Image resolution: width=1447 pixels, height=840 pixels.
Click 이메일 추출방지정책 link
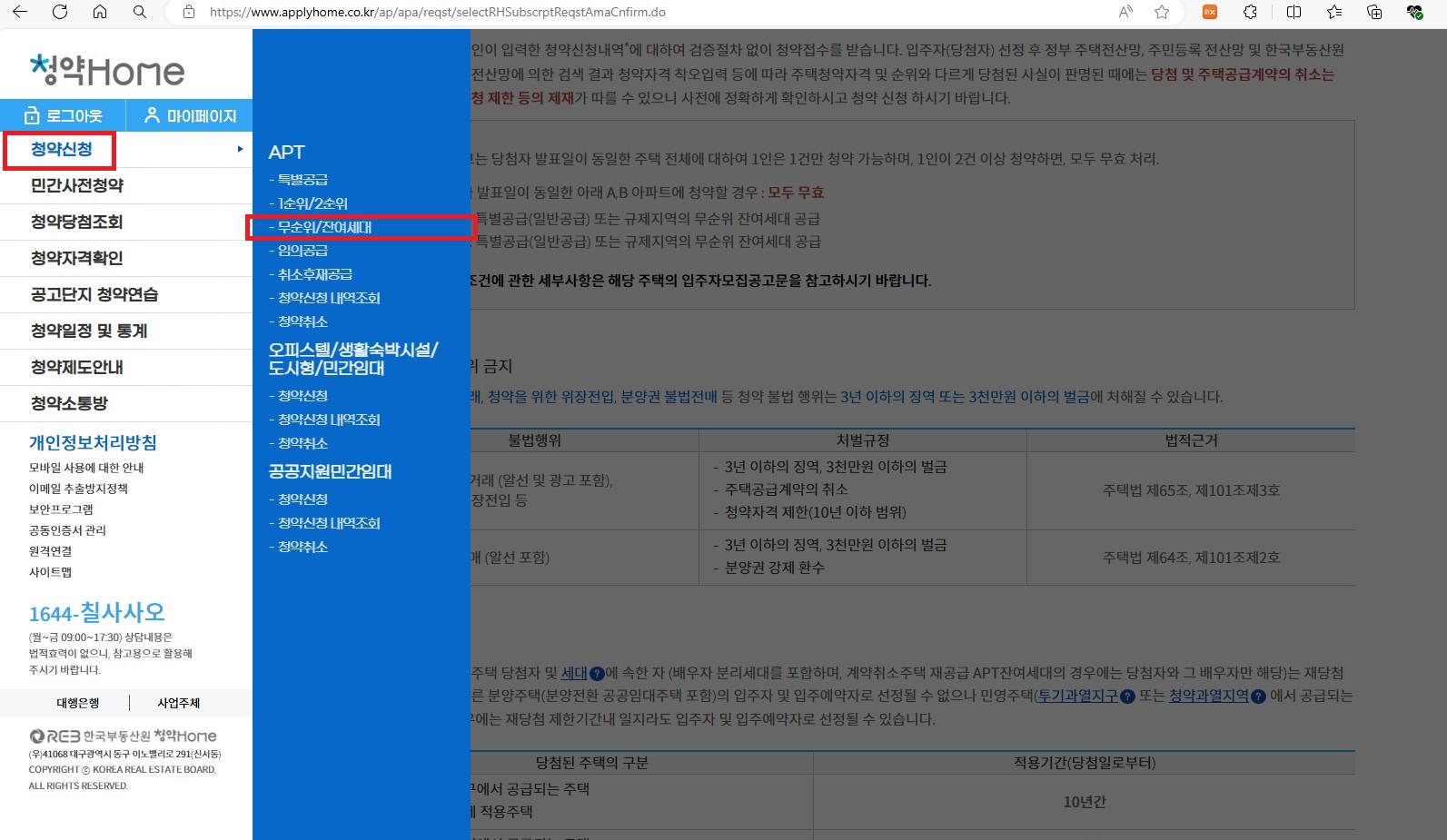coord(78,489)
